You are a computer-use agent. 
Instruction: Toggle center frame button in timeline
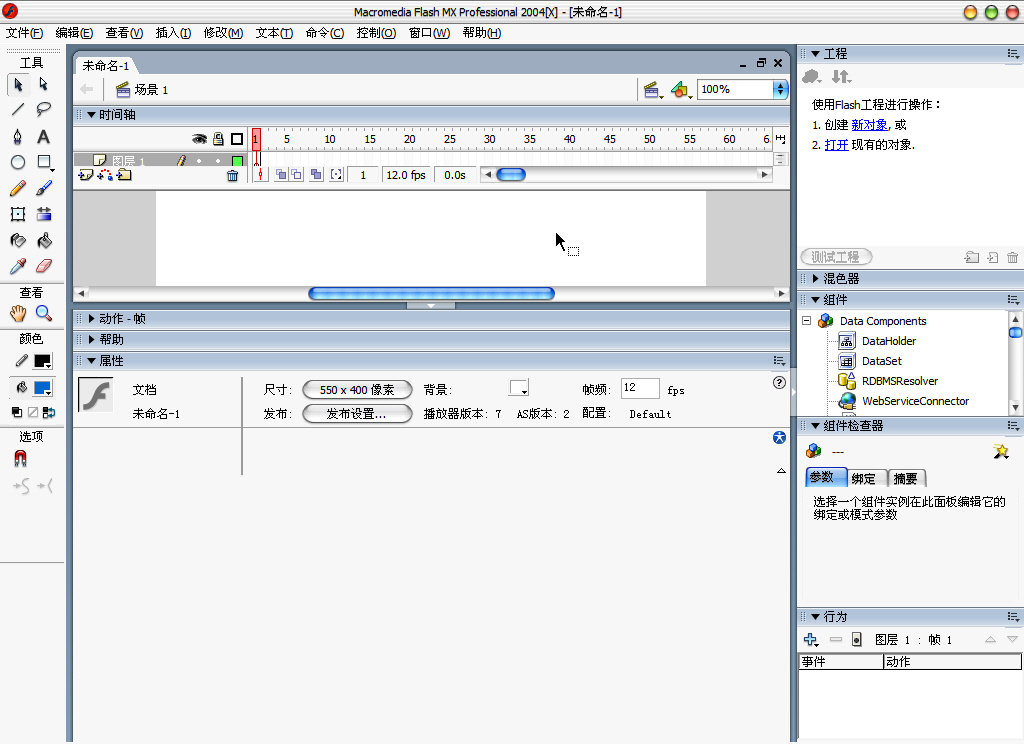tap(261, 174)
